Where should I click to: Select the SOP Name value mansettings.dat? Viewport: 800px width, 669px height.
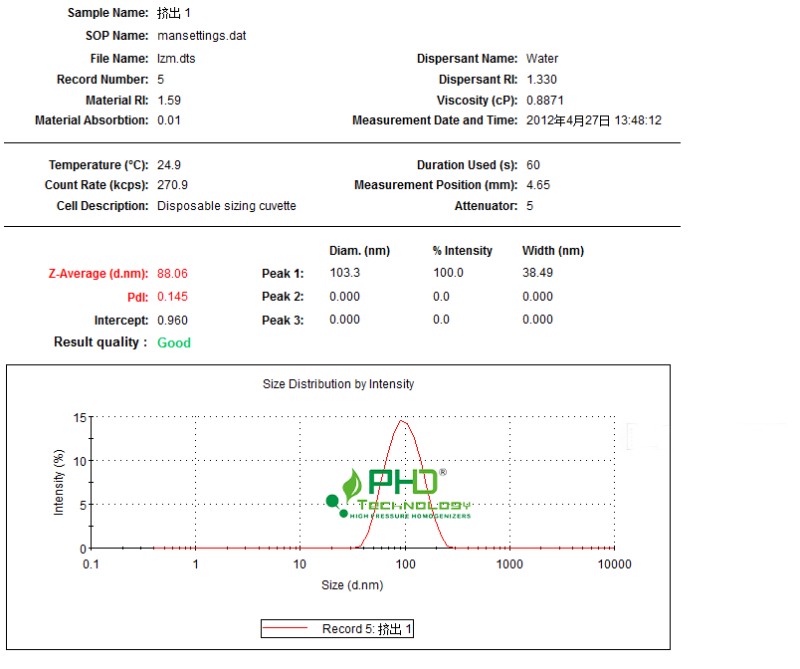[202, 36]
